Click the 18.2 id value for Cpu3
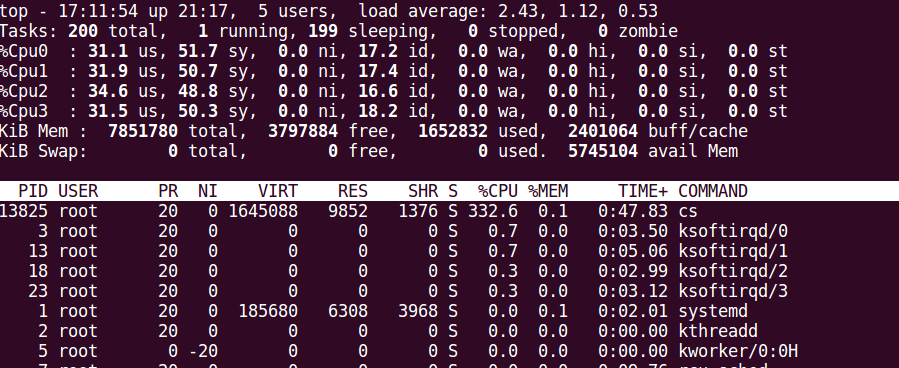 [x=378, y=111]
